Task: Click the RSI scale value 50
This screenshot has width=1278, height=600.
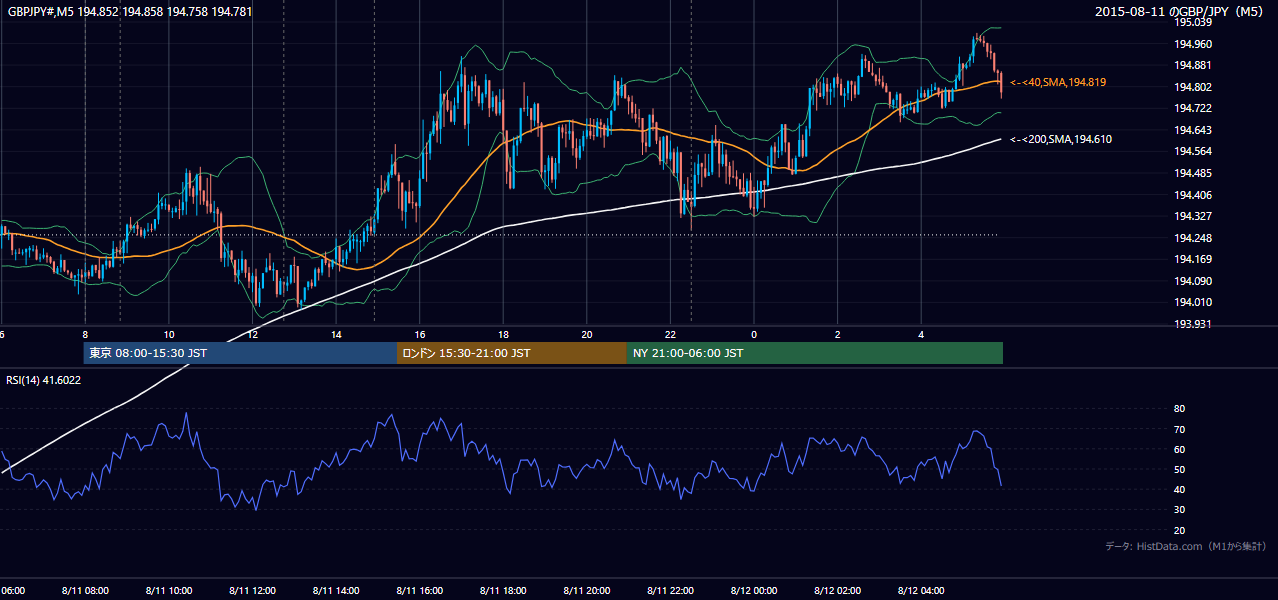Action: (1179, 469)
